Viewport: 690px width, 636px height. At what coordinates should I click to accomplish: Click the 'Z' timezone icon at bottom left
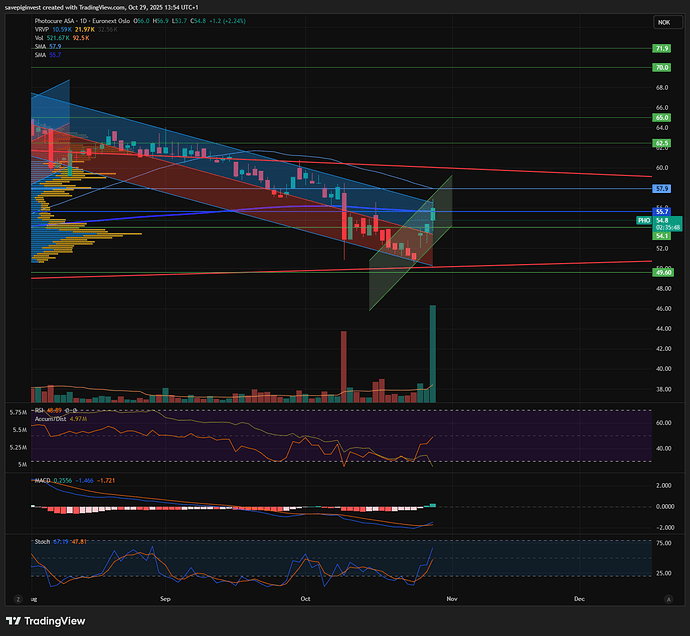[x=17, y=597]
